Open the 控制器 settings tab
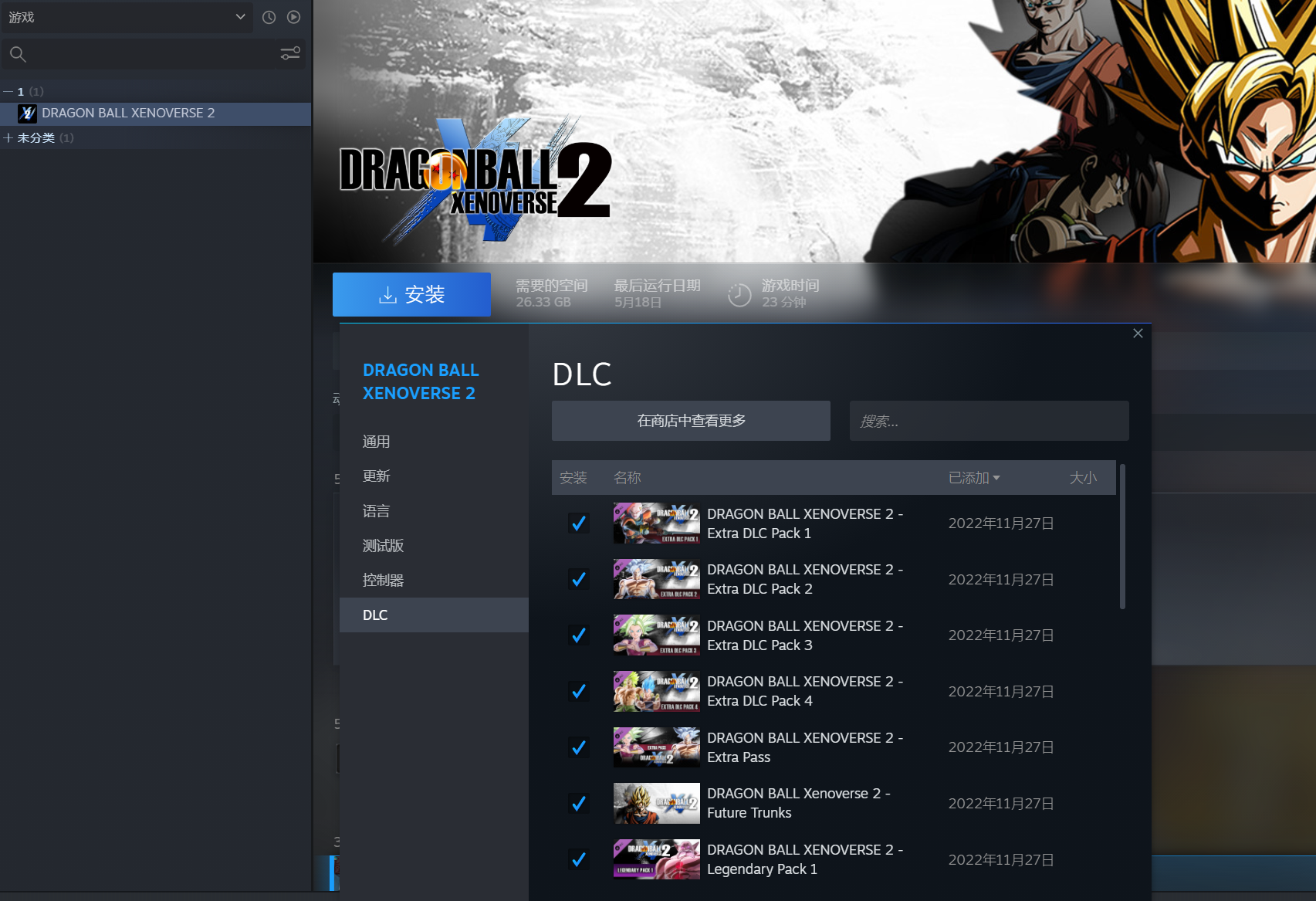 pos(434,581)
